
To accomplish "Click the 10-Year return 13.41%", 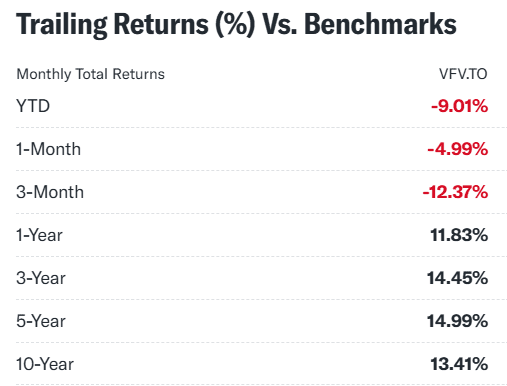I will click(x=459, y=364).
